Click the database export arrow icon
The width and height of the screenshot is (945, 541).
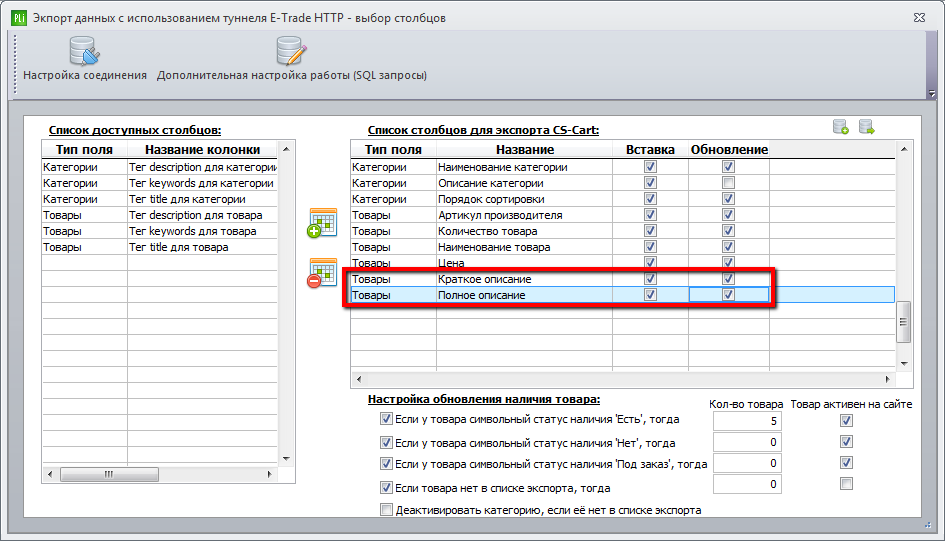pos(867,127)
